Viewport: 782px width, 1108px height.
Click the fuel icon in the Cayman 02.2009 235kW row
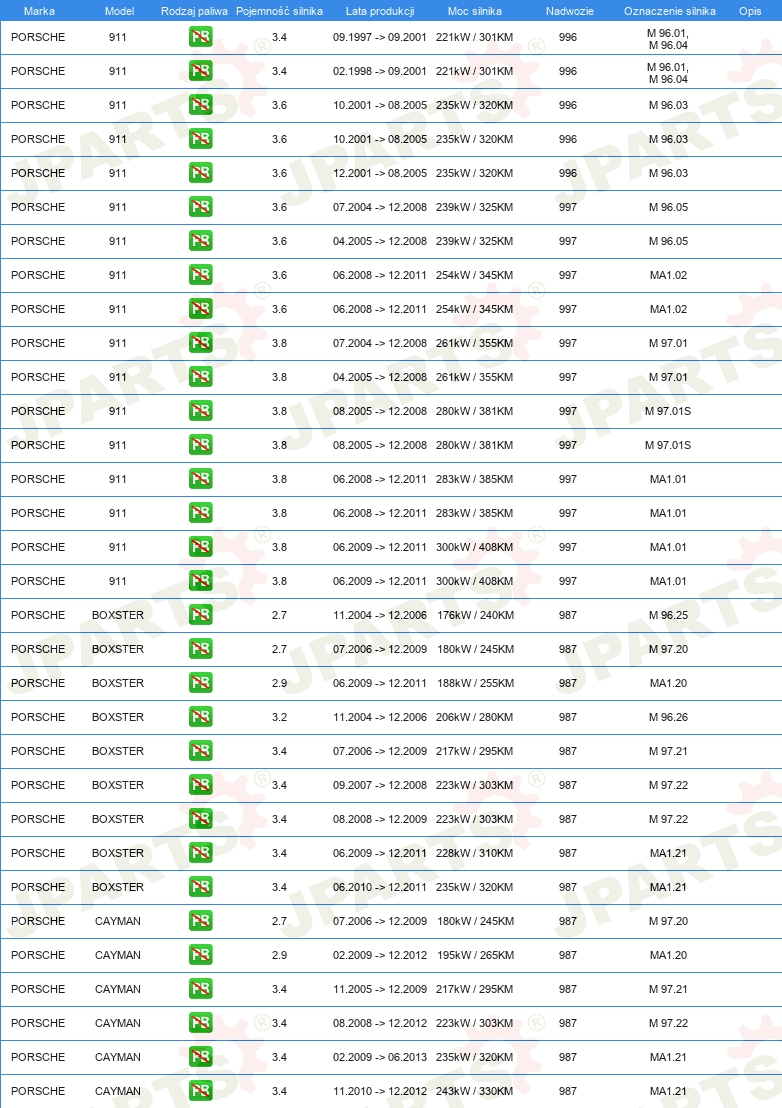(x=201, y=1056)
